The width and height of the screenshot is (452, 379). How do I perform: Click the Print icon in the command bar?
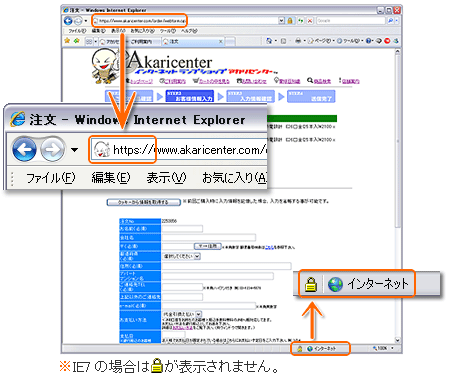coord(298,41)
